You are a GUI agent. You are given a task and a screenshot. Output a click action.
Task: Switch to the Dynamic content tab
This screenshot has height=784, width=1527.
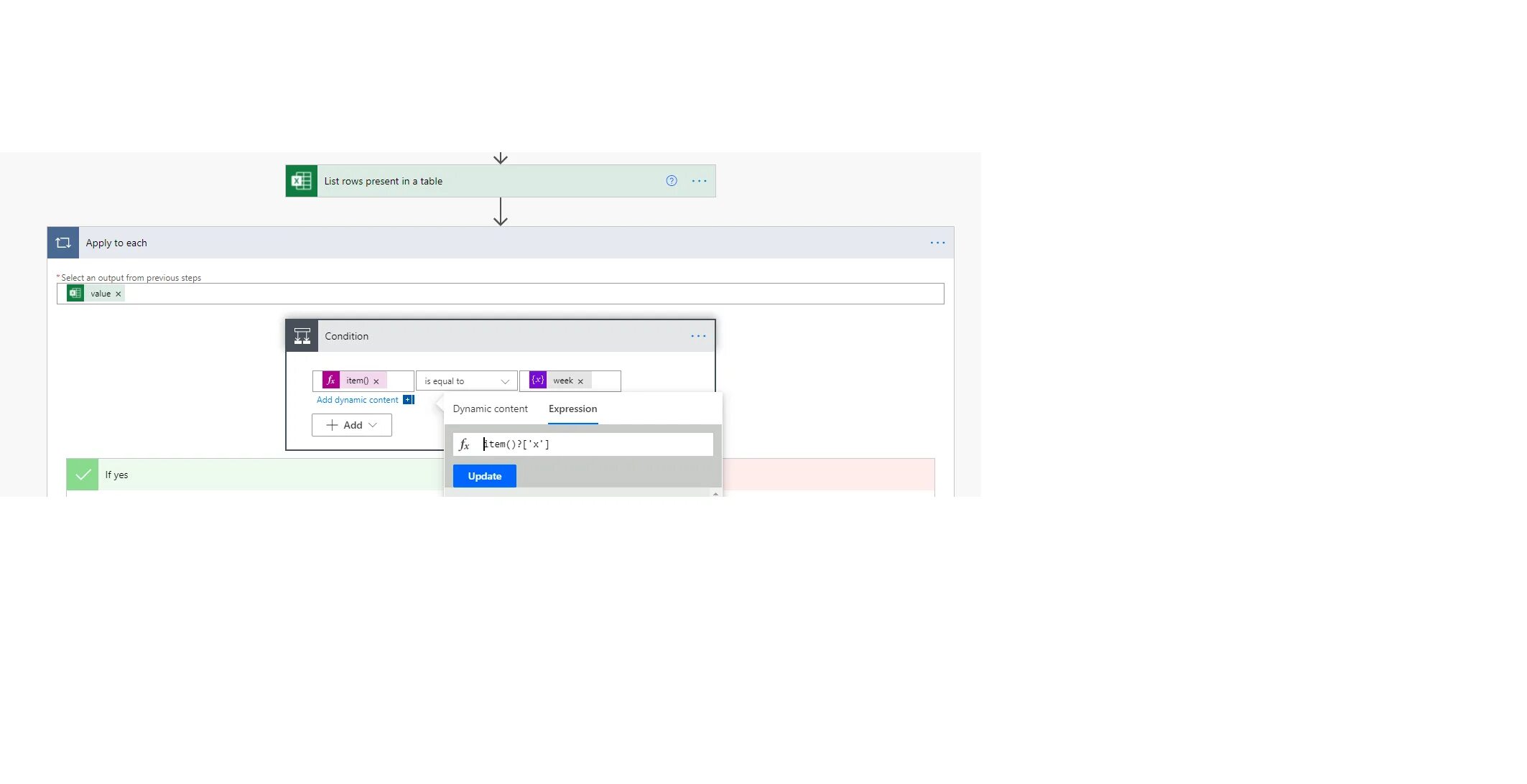[x=490, y=409]
